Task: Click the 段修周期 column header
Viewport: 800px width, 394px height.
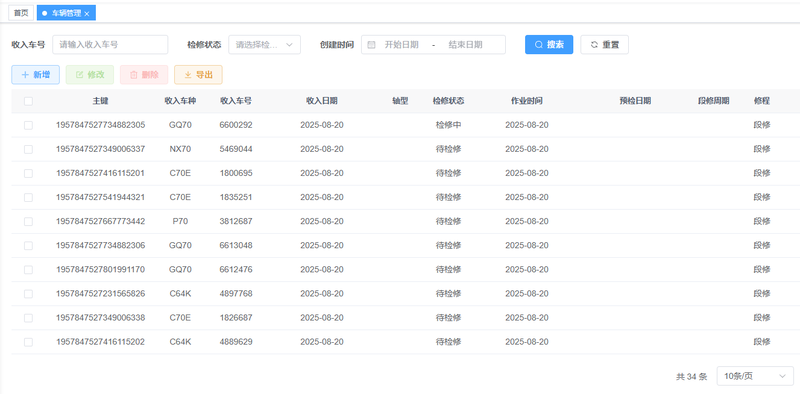Action: click(713, 101)
